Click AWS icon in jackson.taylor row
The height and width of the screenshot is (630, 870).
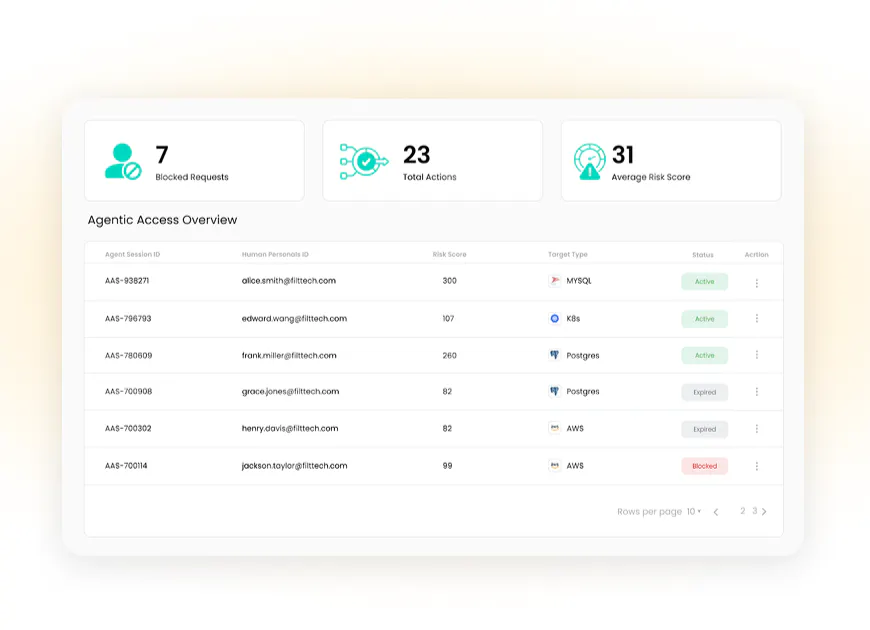click(554, 465)
